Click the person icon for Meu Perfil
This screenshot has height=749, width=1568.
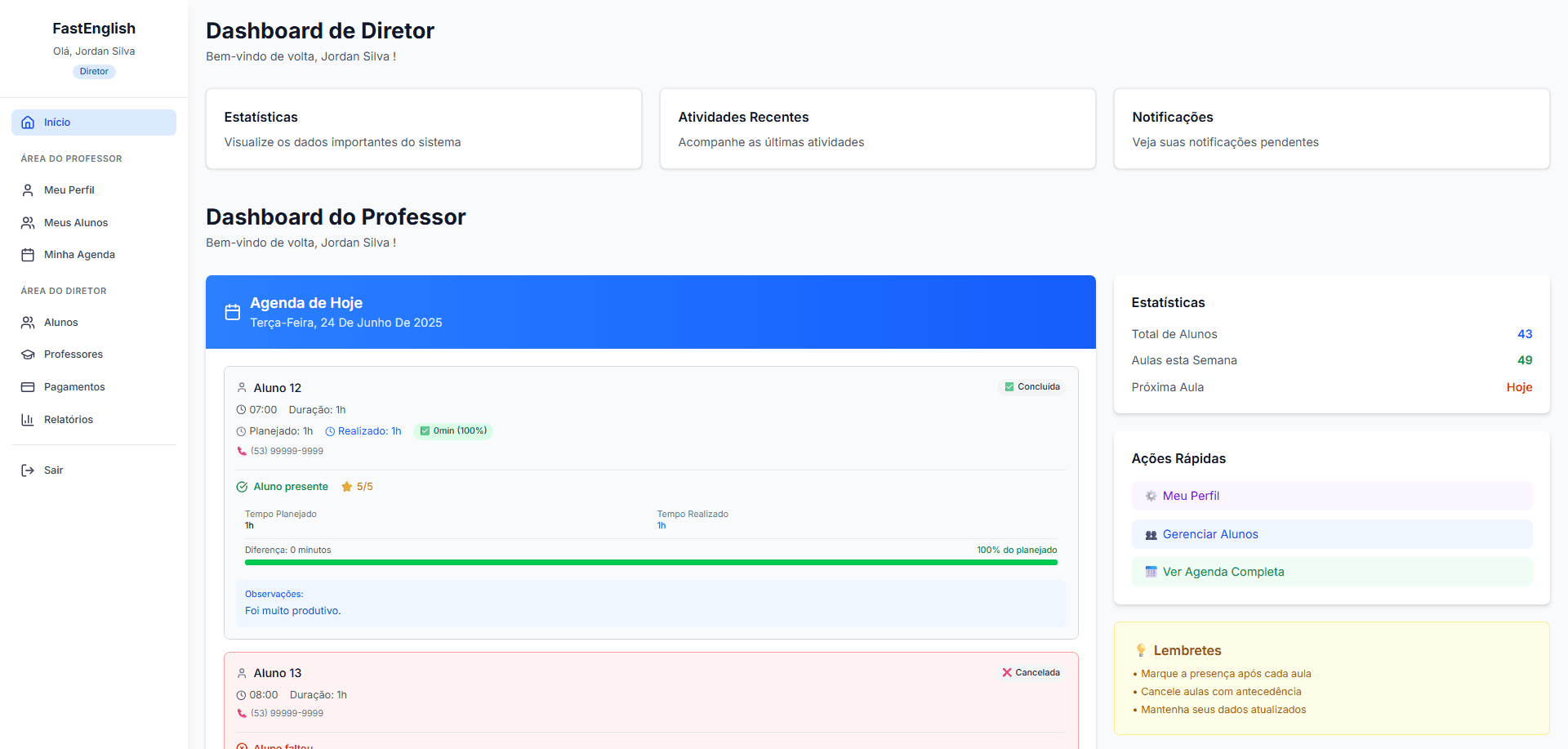click(28, 190)
